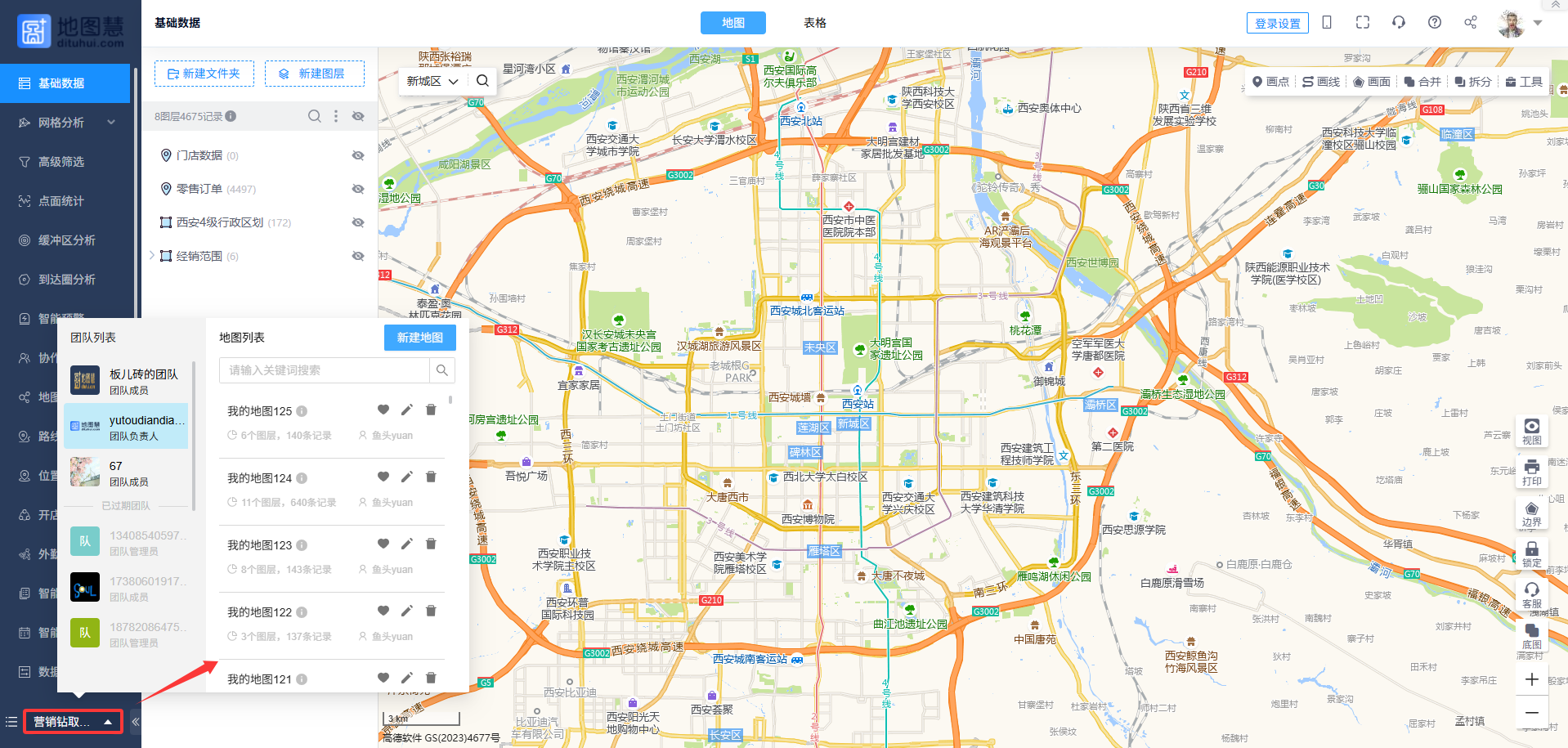Open the 新城区 region dropdown
Image resolution: width=1568 pixels, height=748 pixels.
[432, 81]
